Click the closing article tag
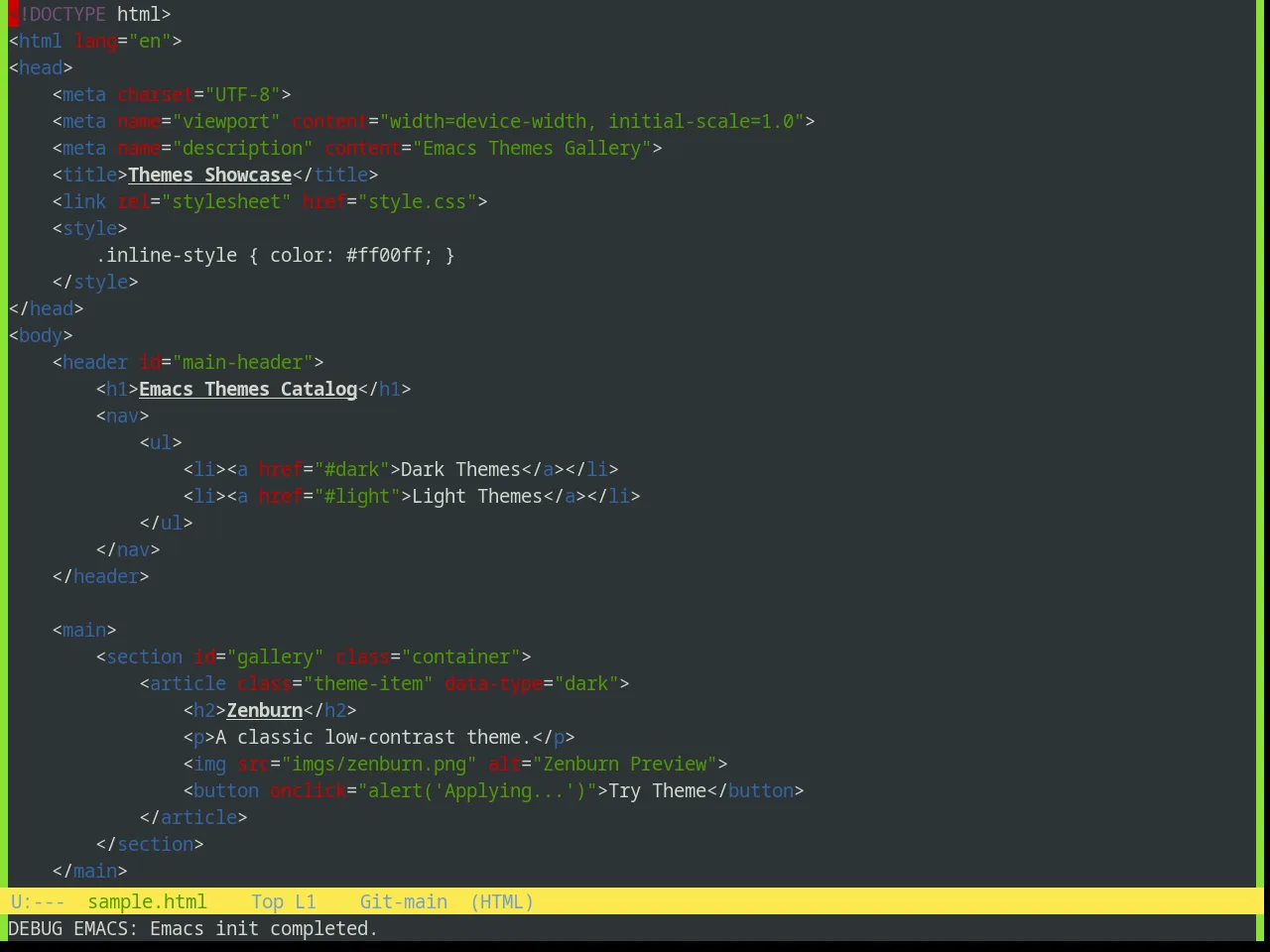The height and width of the screenshot is (952, 1270). [193, 817]
